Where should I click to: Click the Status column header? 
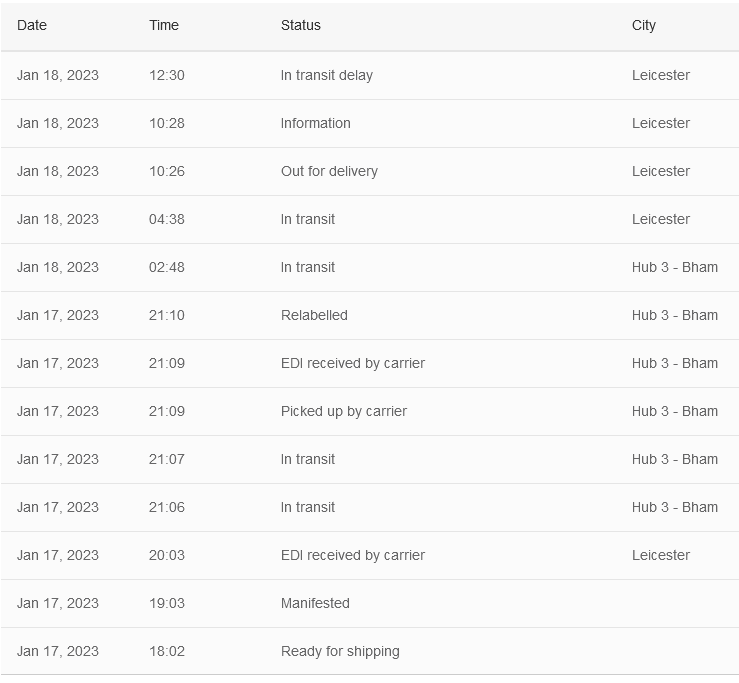301,25
